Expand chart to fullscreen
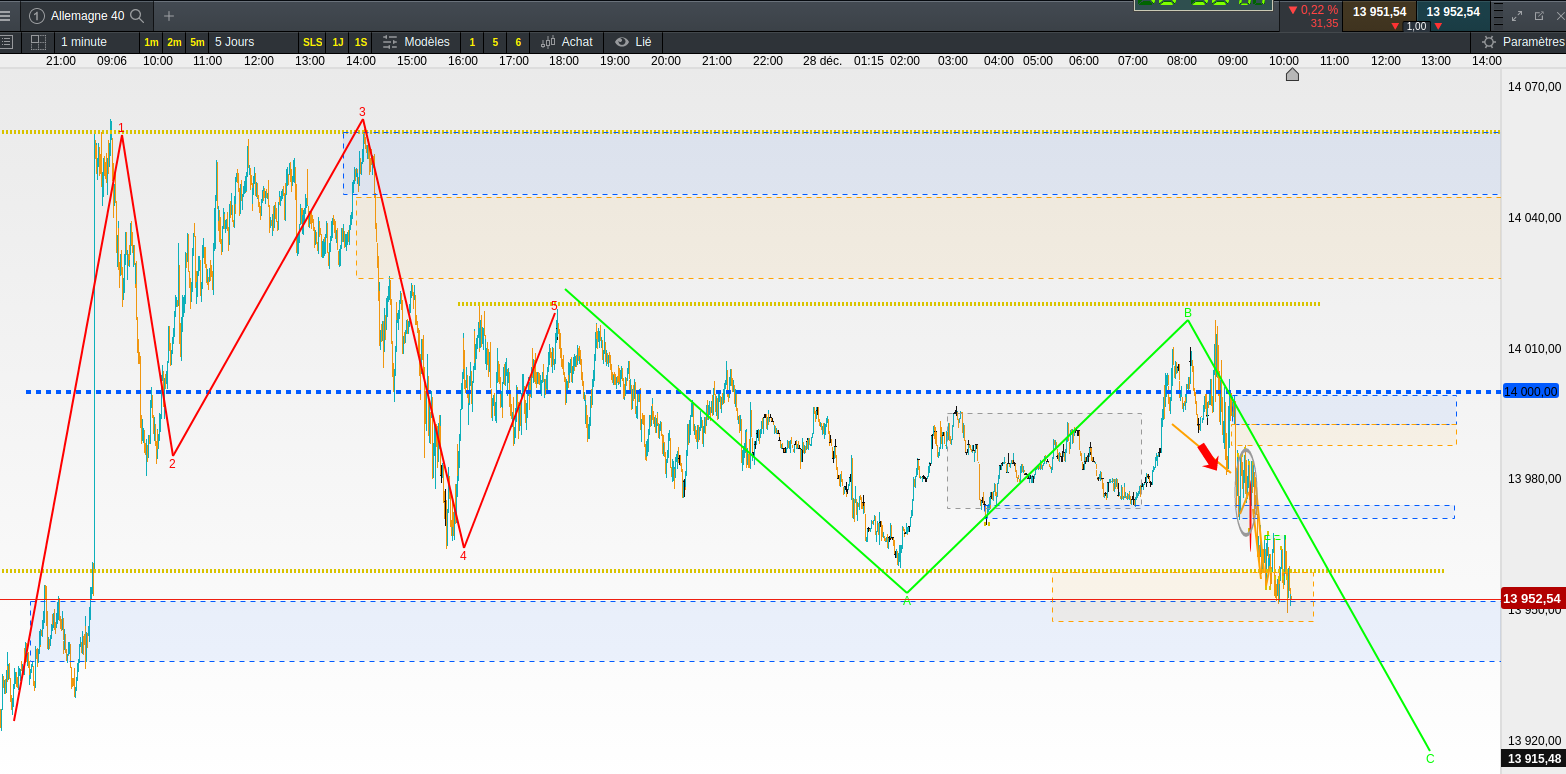Screen dimensions: 1566x774 1518,15
